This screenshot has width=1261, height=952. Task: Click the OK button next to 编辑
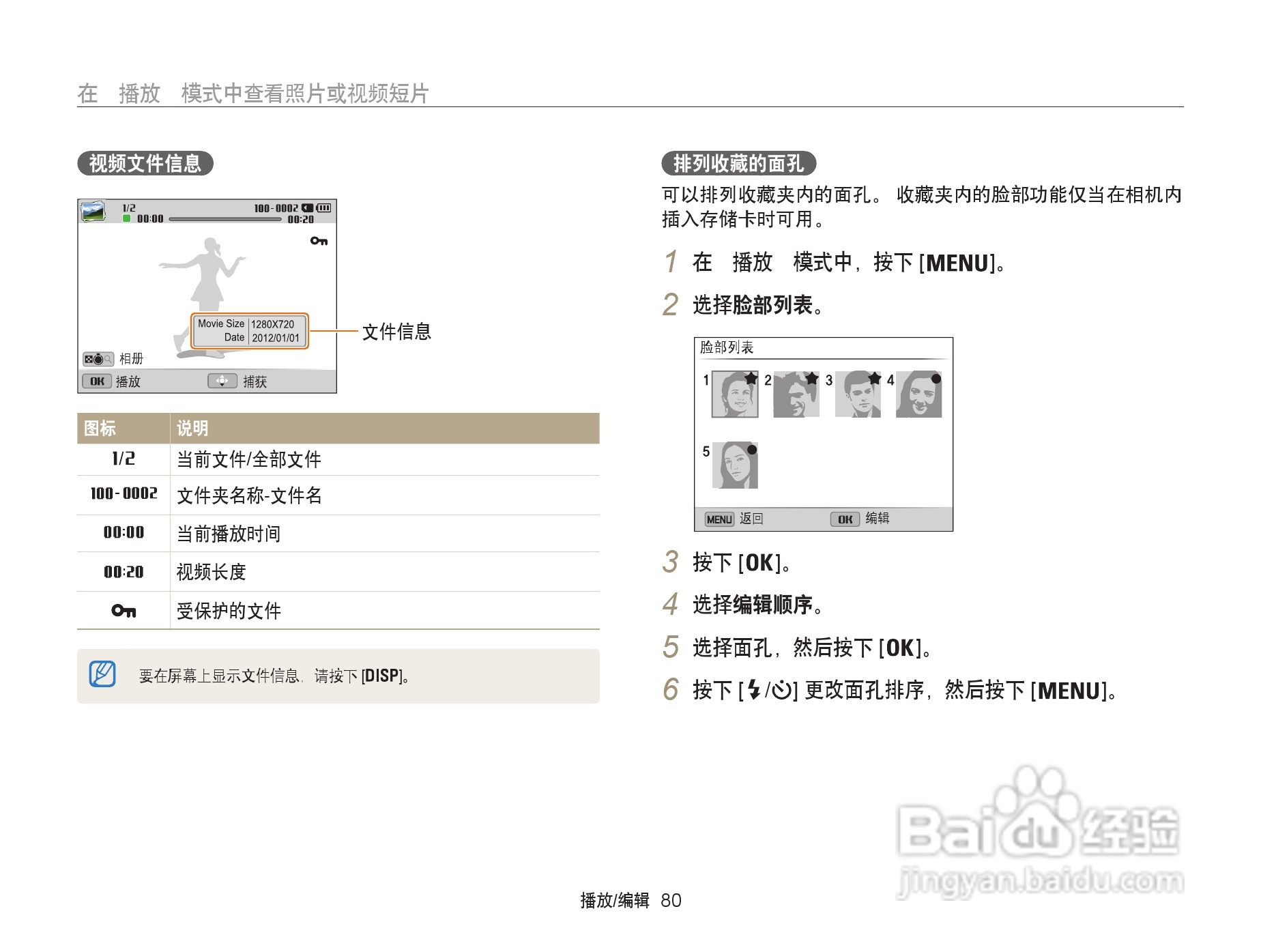[845, 519]
